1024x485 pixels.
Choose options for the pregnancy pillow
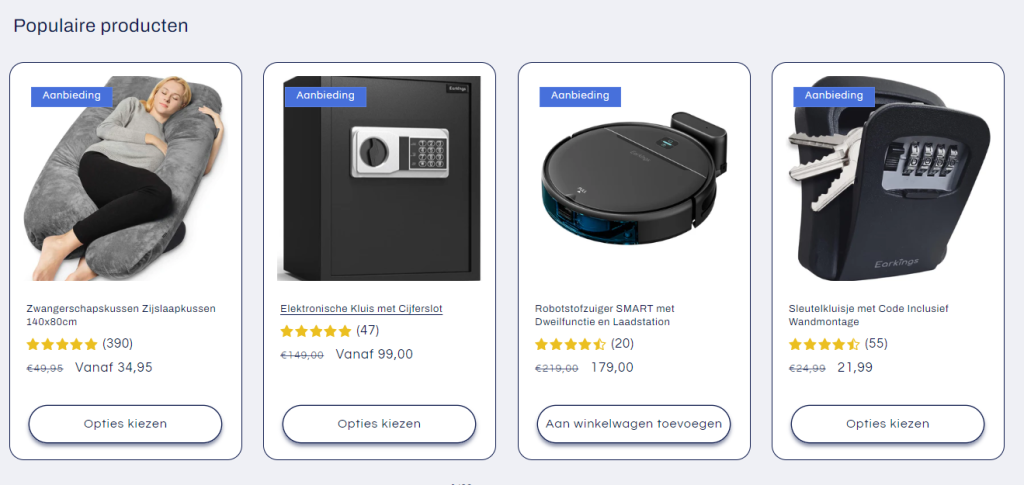pos(125,424)
